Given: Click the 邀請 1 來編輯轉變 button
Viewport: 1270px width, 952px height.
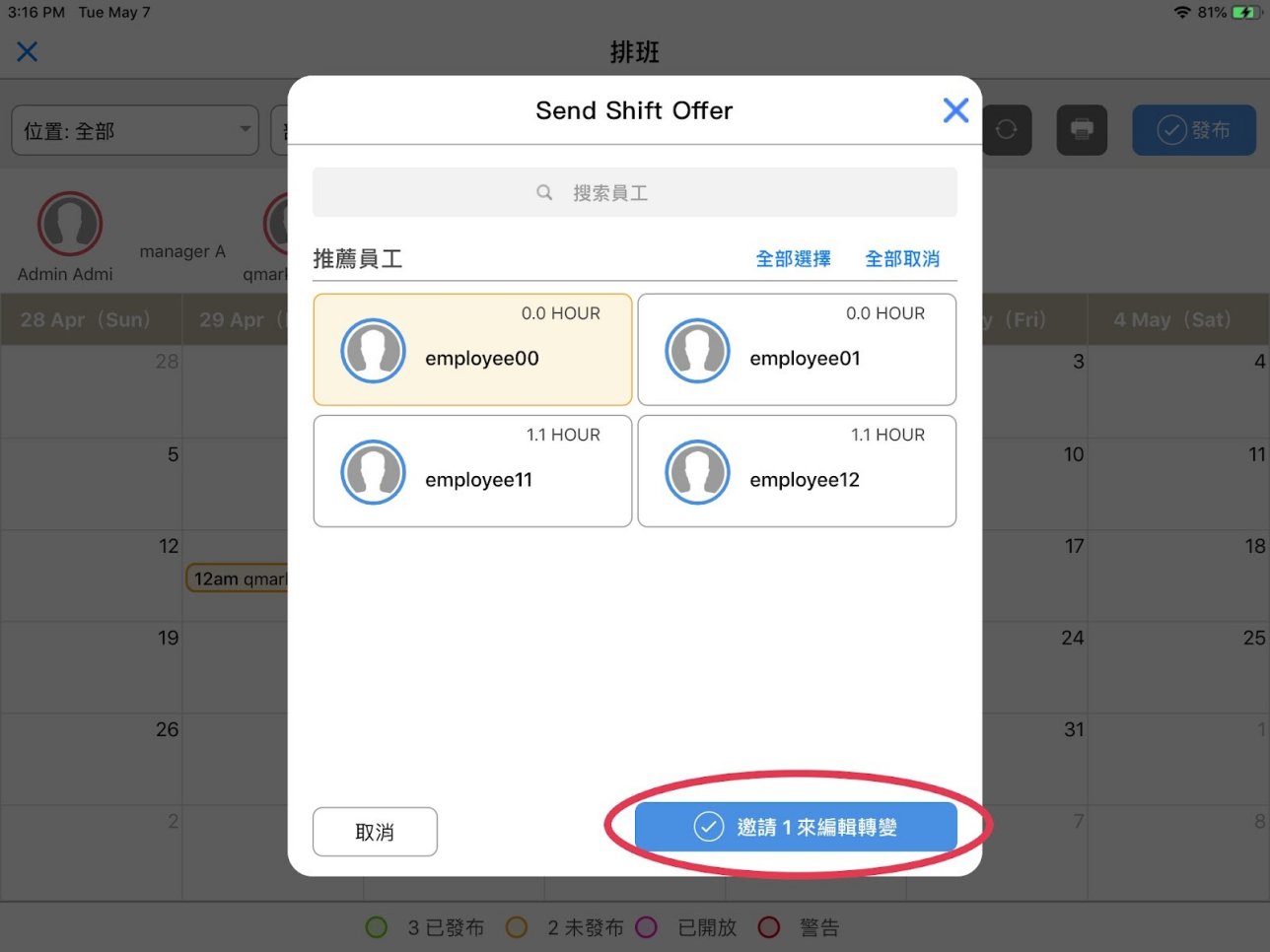Looking at the screenshot, I should click(x=796, y=827).
